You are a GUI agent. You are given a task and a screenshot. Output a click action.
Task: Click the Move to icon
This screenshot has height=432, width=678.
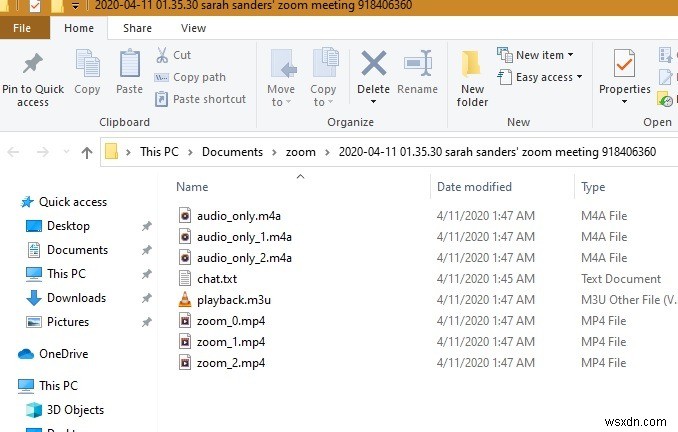click(283, 65)
